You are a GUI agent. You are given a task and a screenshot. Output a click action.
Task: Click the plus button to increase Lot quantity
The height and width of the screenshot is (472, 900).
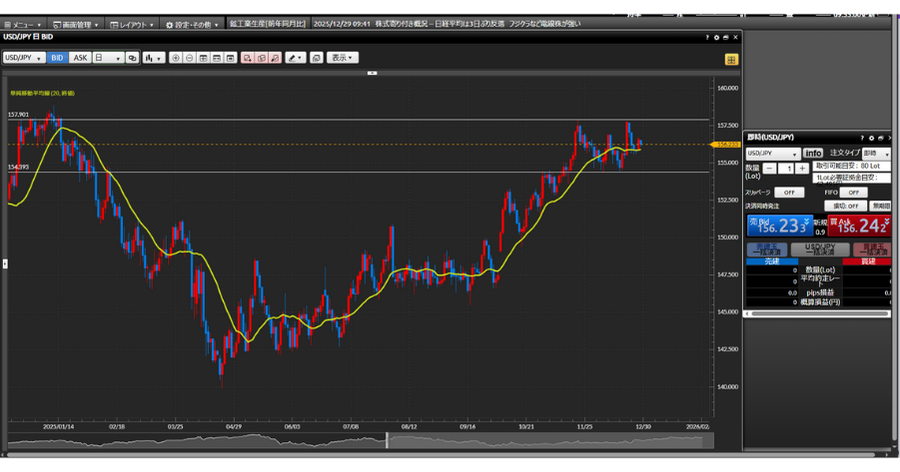point(802,168)
